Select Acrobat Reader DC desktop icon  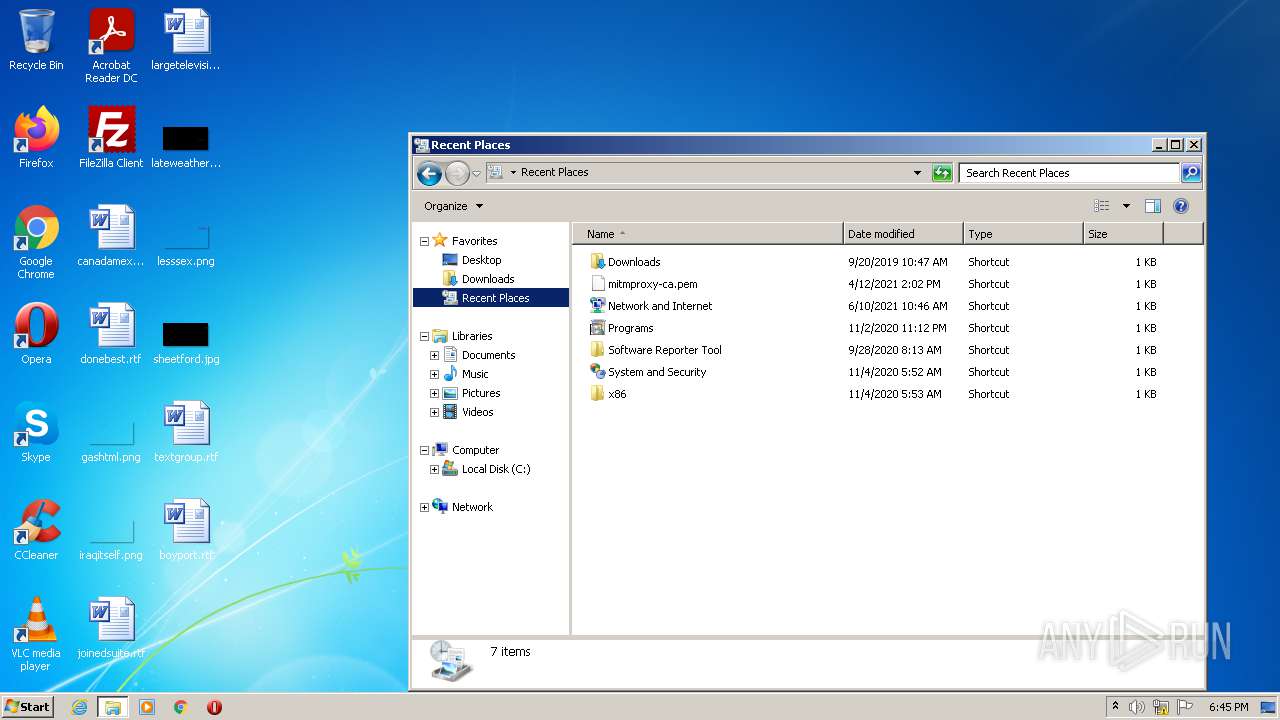(111, 45)
